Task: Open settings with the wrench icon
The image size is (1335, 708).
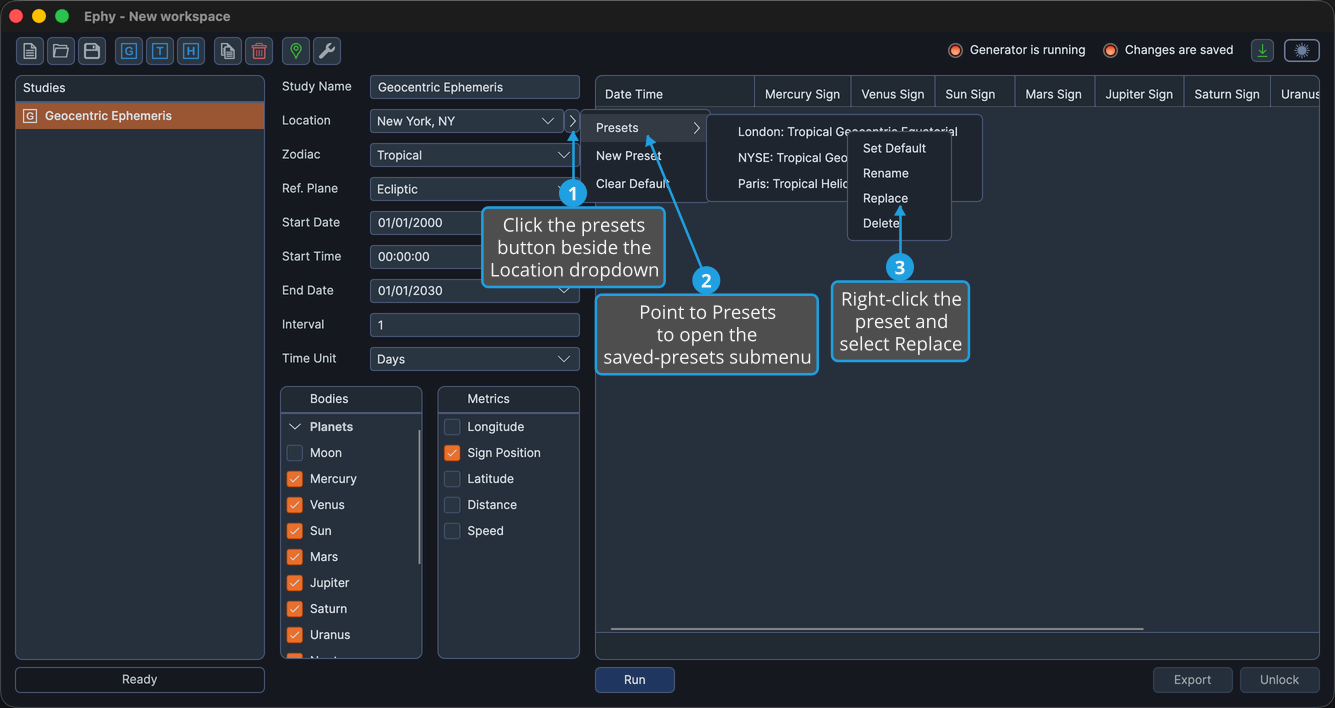Action: point(327,51)
